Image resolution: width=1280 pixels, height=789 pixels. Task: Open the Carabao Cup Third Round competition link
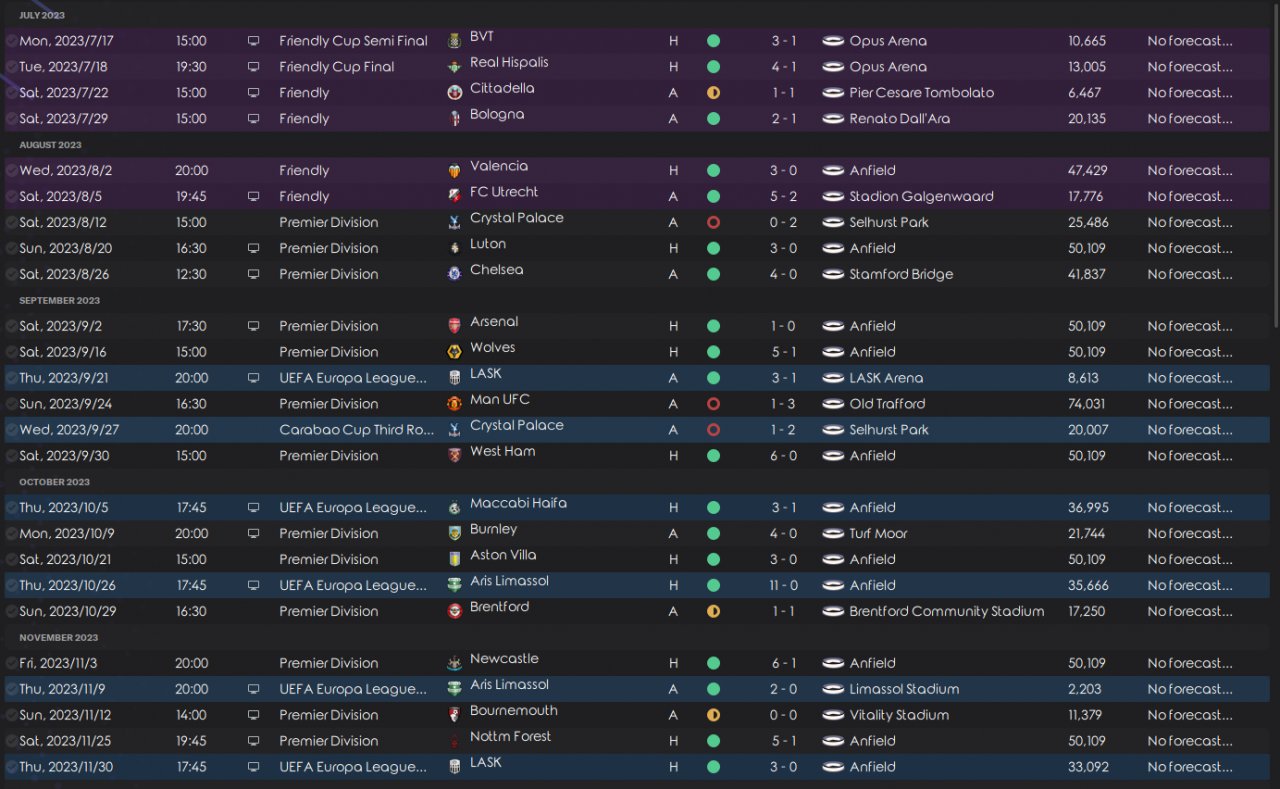(x=356, y=430)
